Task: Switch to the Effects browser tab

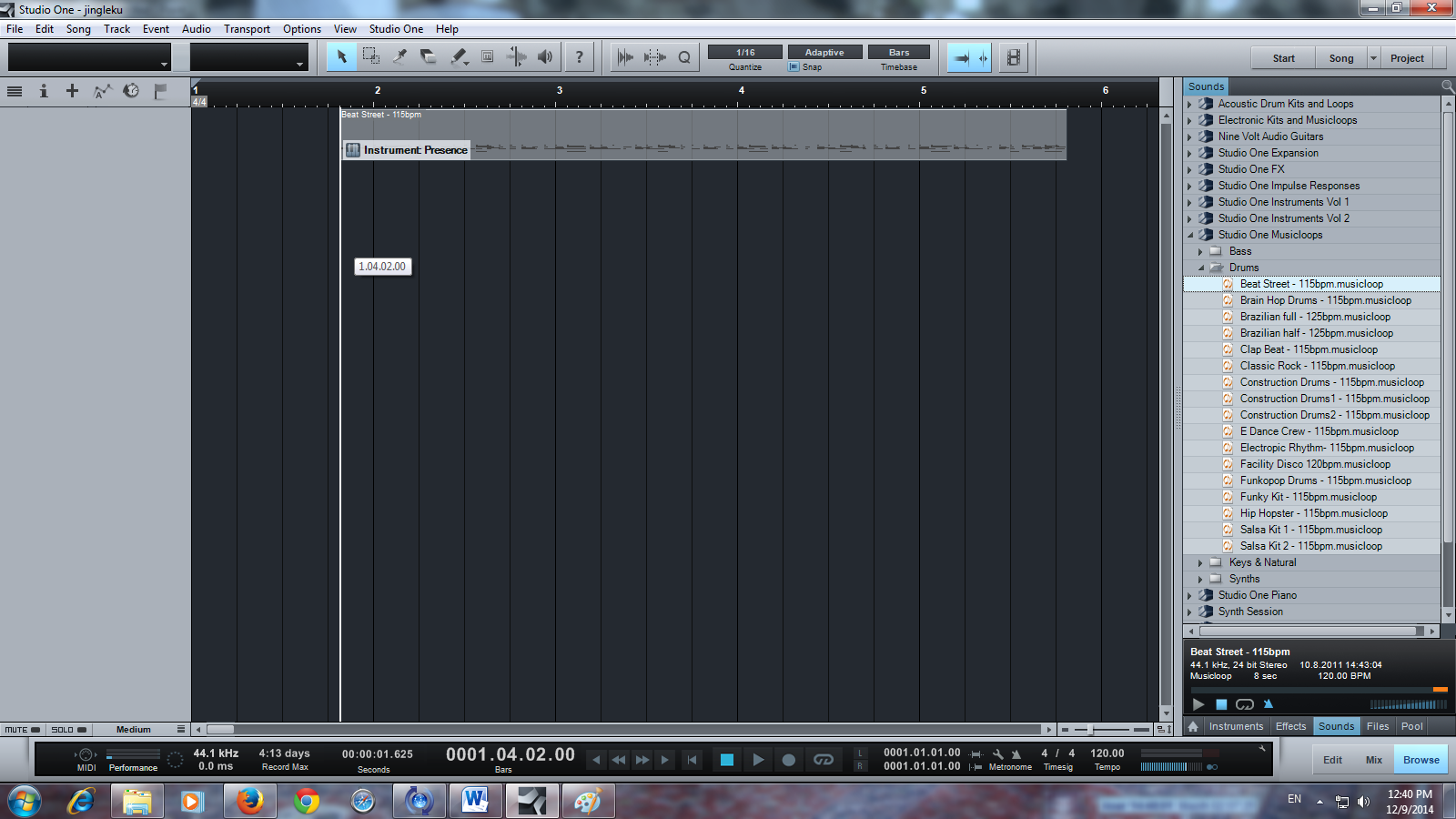Action: pyautogui.click(x=1290, y=726)
